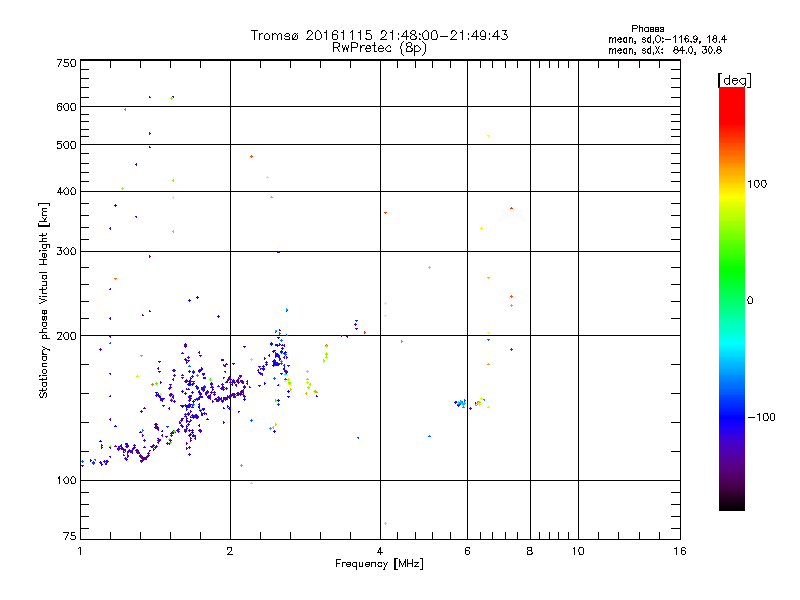800x600 pixels.
Task: Click the 'mean, sd,O:-116.9, 18.4' statistics line
Action: click(x=667, y=39)
